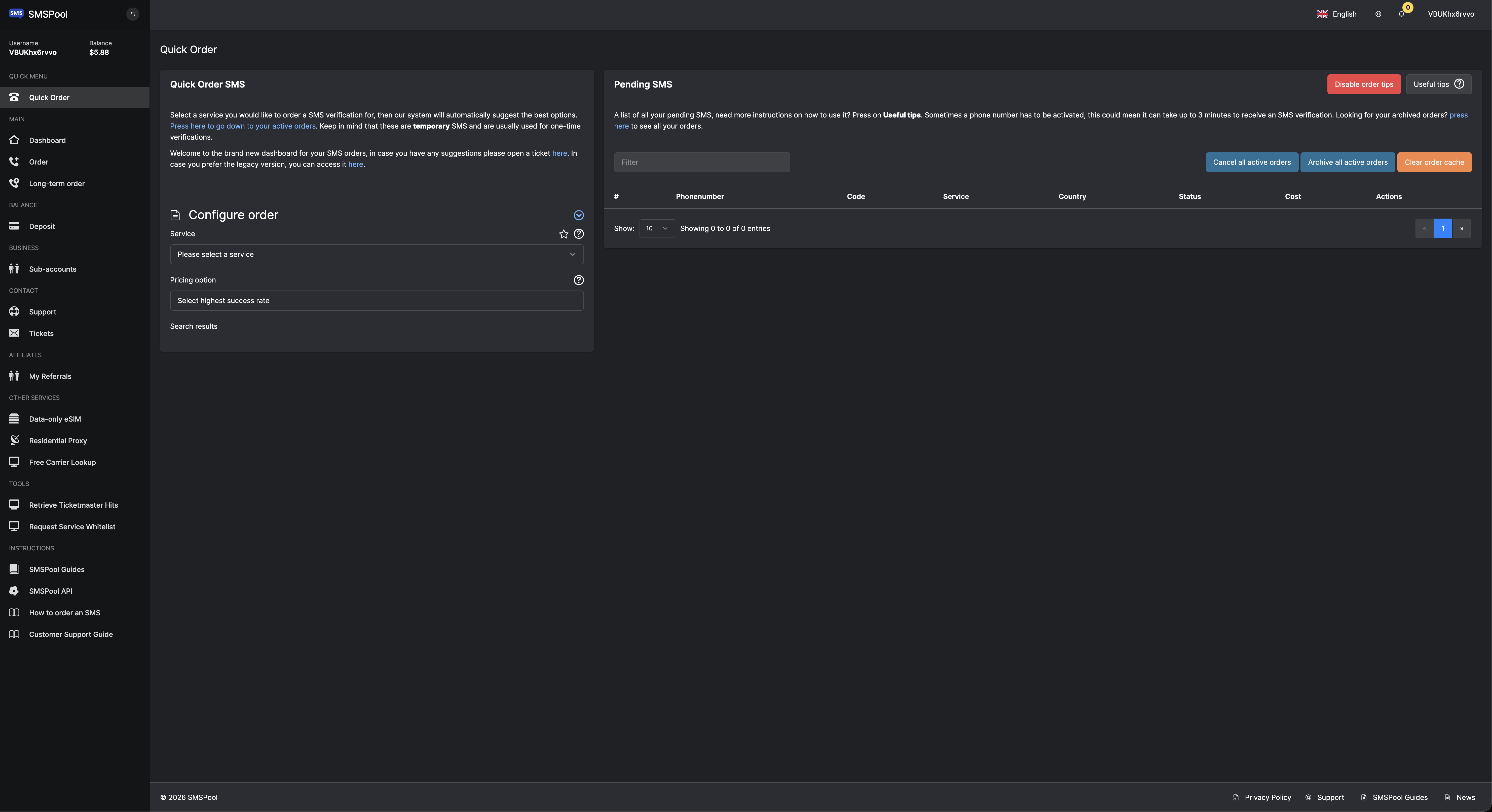Cancel all active orders
Viewport: 1492px width, 812px height.
pos(1252,162)
